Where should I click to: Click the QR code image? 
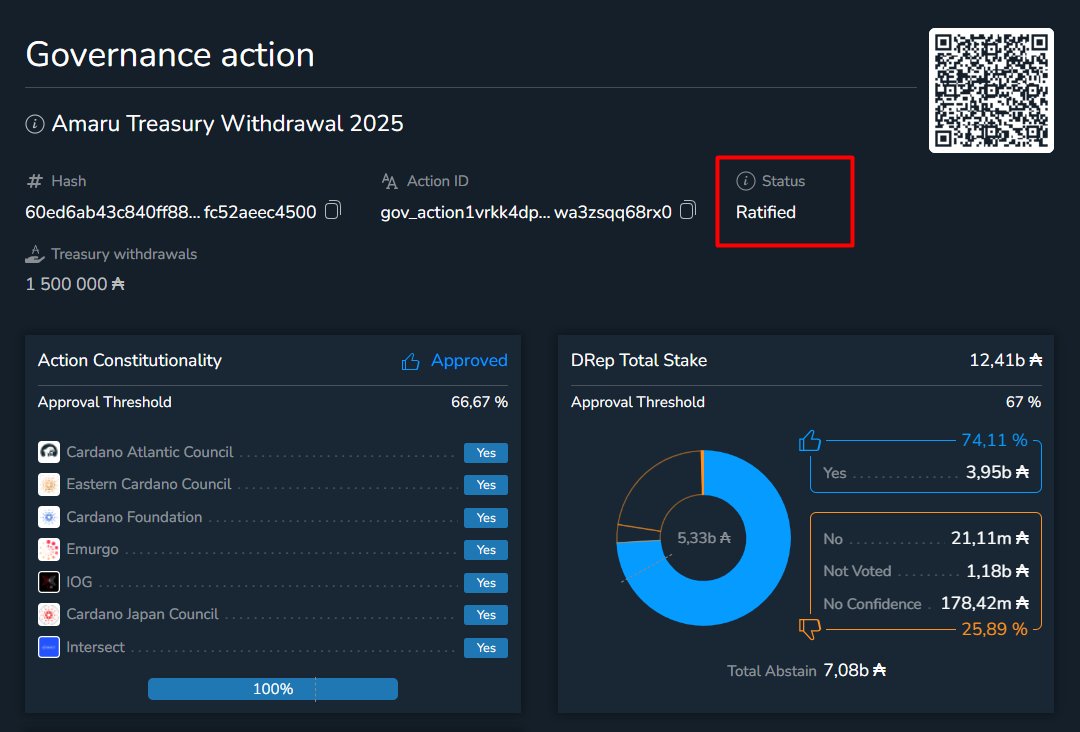990,90
